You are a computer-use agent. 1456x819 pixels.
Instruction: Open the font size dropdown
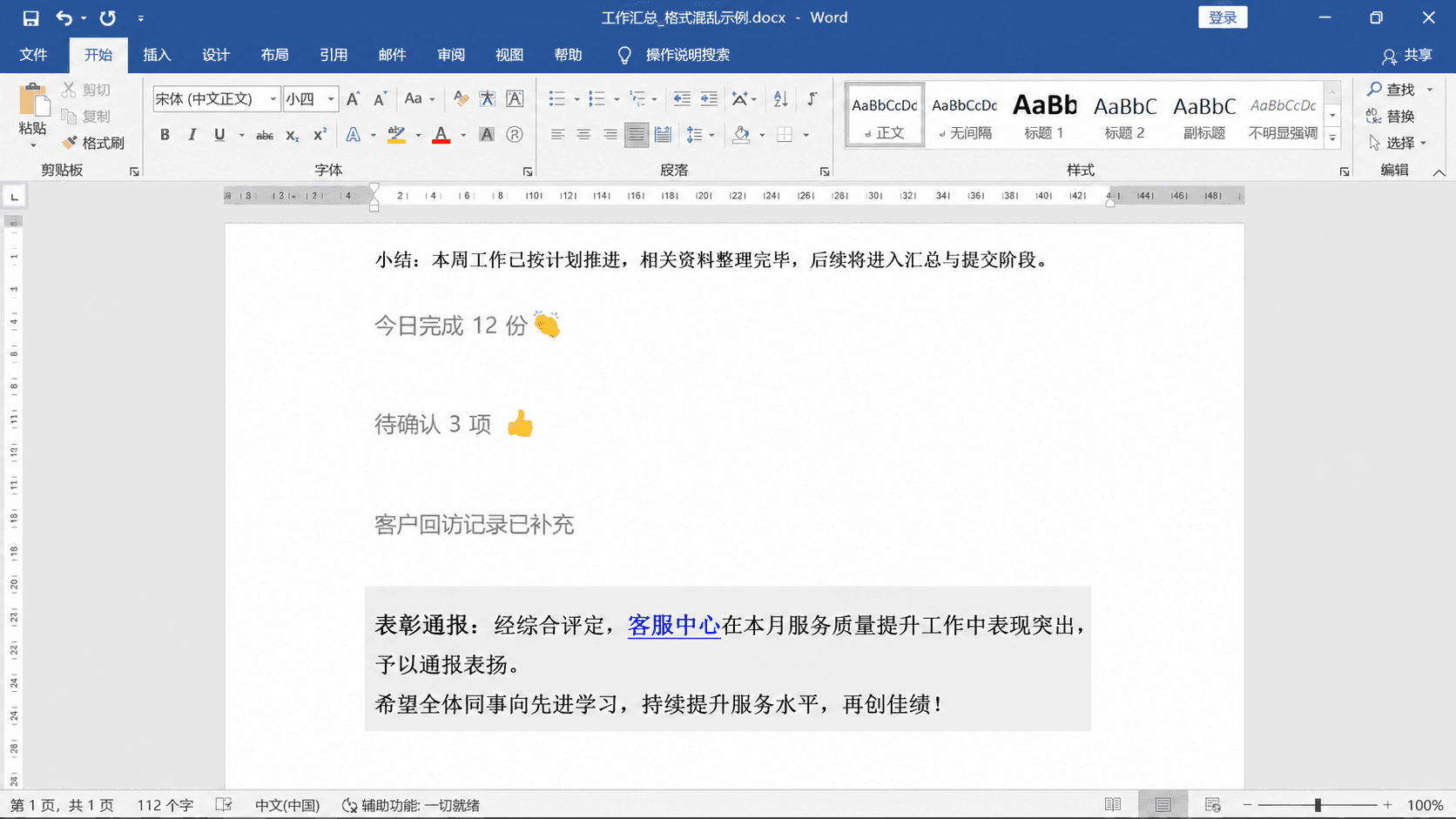(331, 98)
